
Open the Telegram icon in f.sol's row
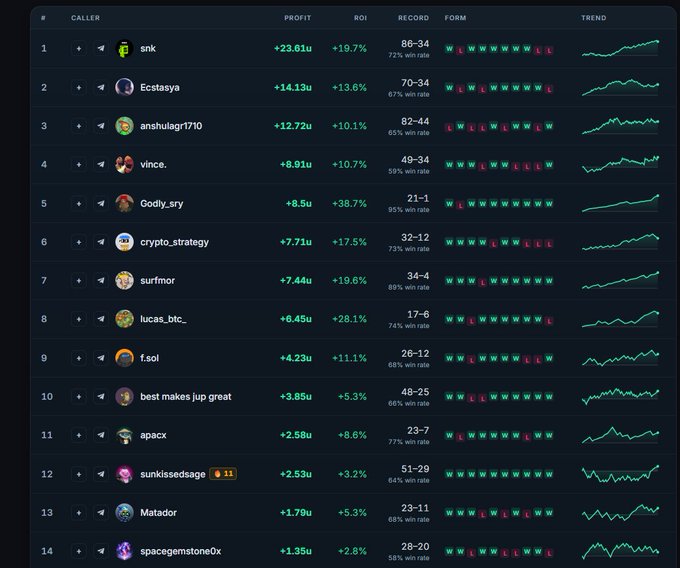point(101,358)
